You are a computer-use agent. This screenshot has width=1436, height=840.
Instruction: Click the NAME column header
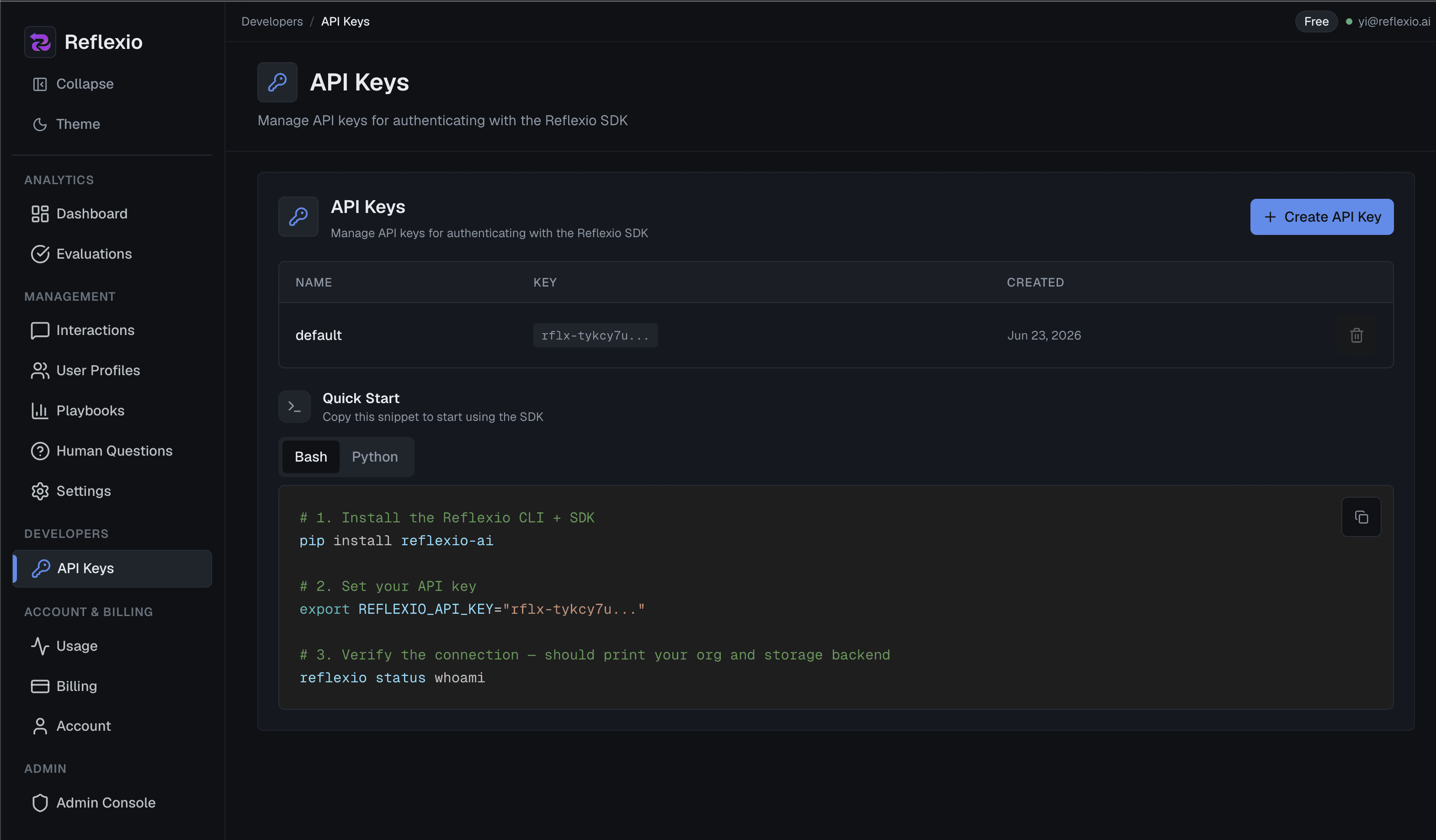[x=314, y=282]
